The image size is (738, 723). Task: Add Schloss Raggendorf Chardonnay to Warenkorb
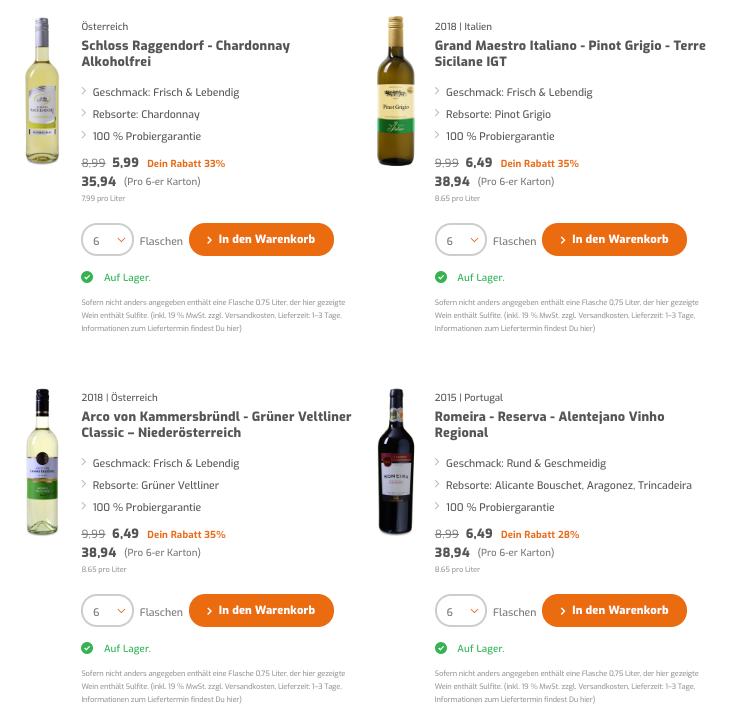pyautogui.click(x=260, y=240)
